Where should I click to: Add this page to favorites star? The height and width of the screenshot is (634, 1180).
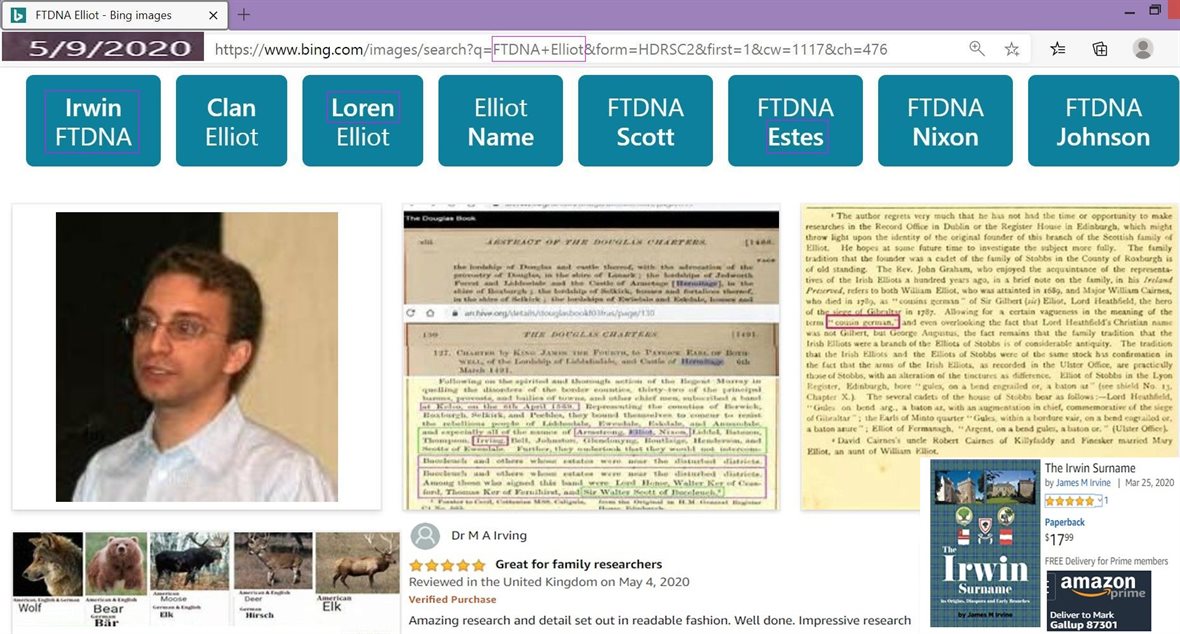pyautogui.click(x=1012, y=49)
